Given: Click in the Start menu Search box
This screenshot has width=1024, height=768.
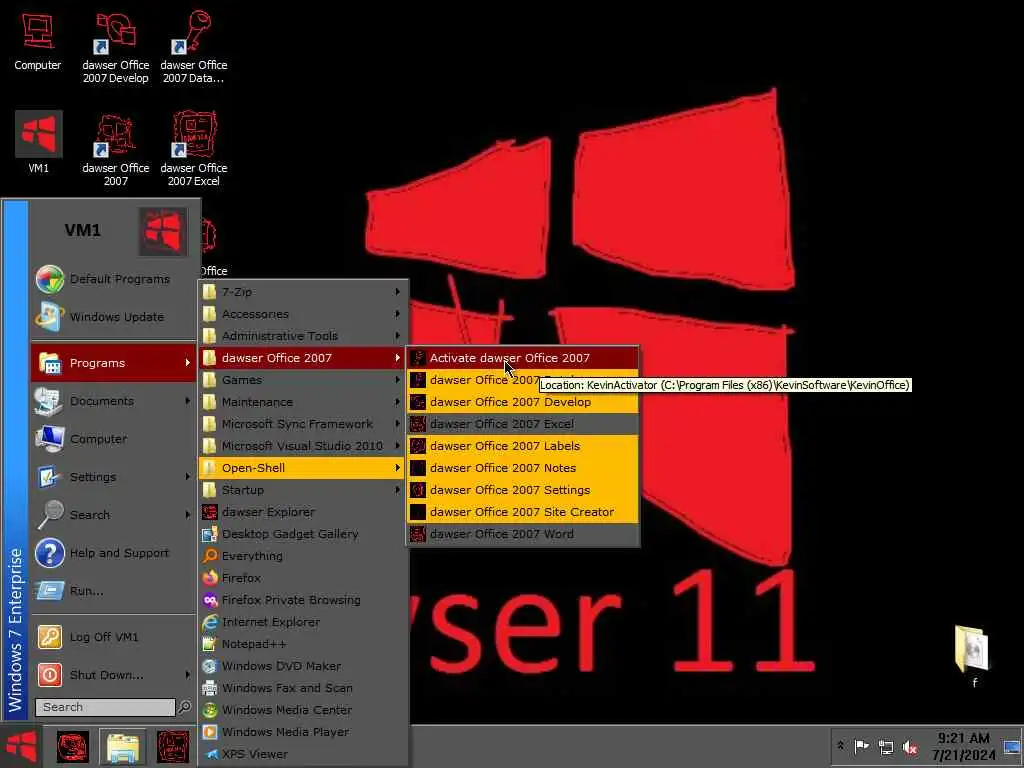Looking at the screenshot, I should (105, 707).
